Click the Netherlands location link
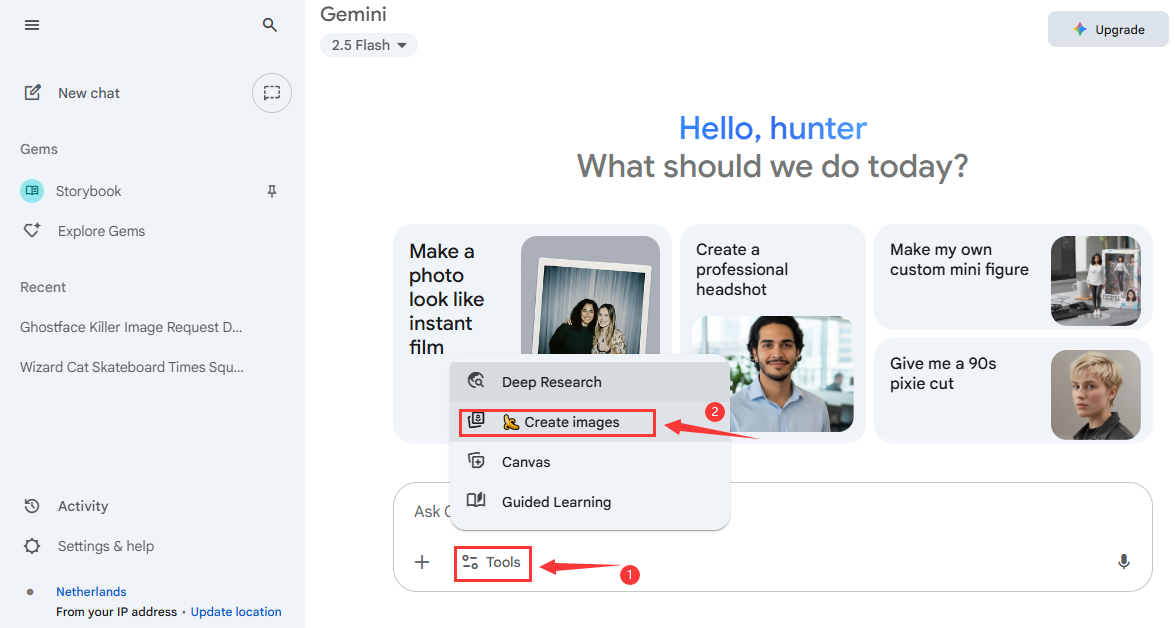The width and height of the screenshot is (1175, 628). [91, 592]
